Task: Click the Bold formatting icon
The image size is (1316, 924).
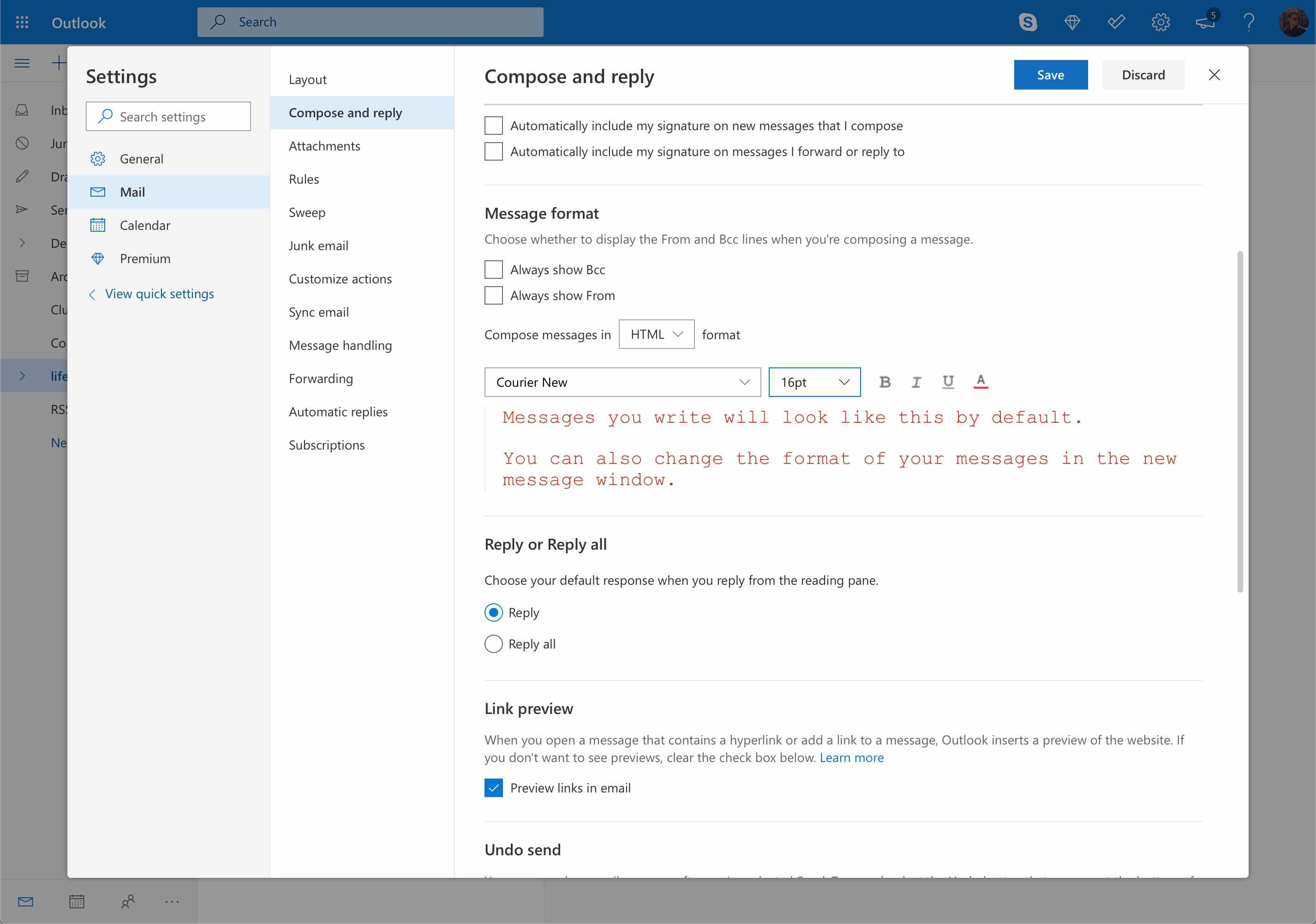Action: pos(883,381)
